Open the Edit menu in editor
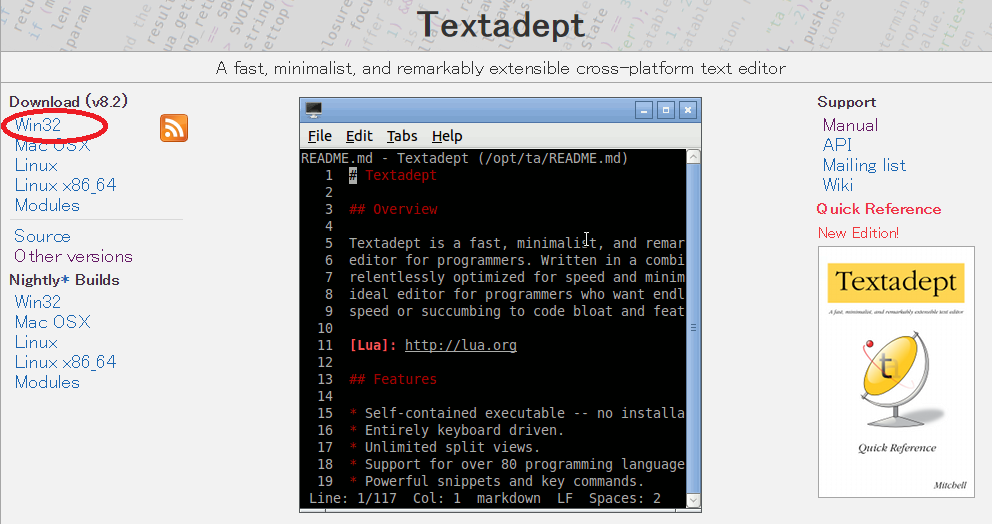 click(359, 136)
